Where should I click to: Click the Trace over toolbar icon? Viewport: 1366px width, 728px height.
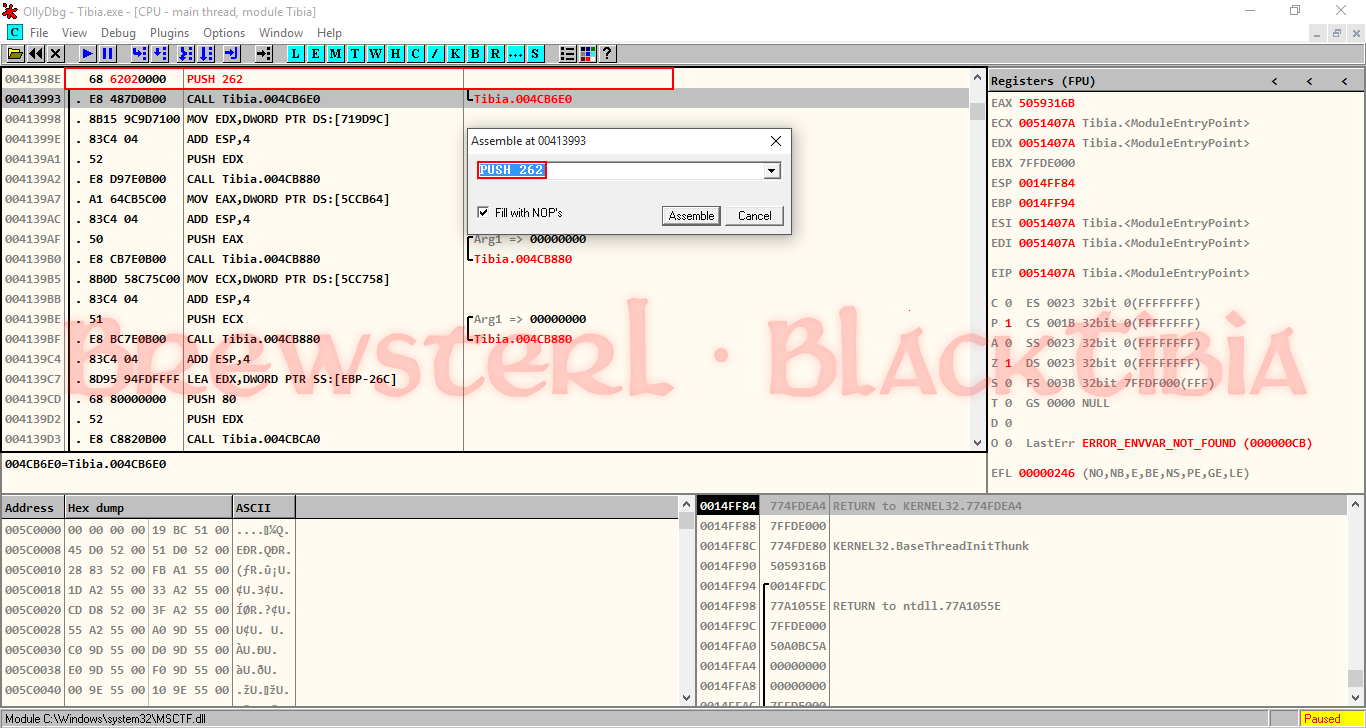[x=206, y=54]
